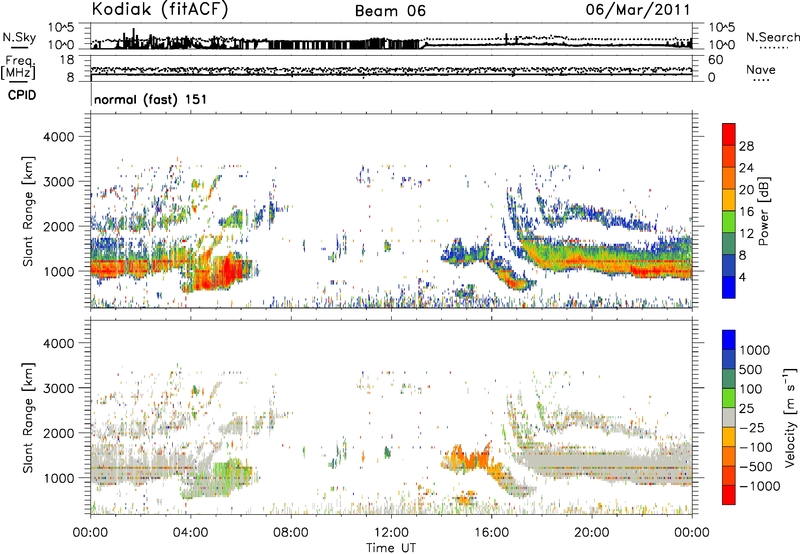Screen dimensions: 800x554
Task: Click 'normal (fast) 151' text
Action: [x=151, y=99]
